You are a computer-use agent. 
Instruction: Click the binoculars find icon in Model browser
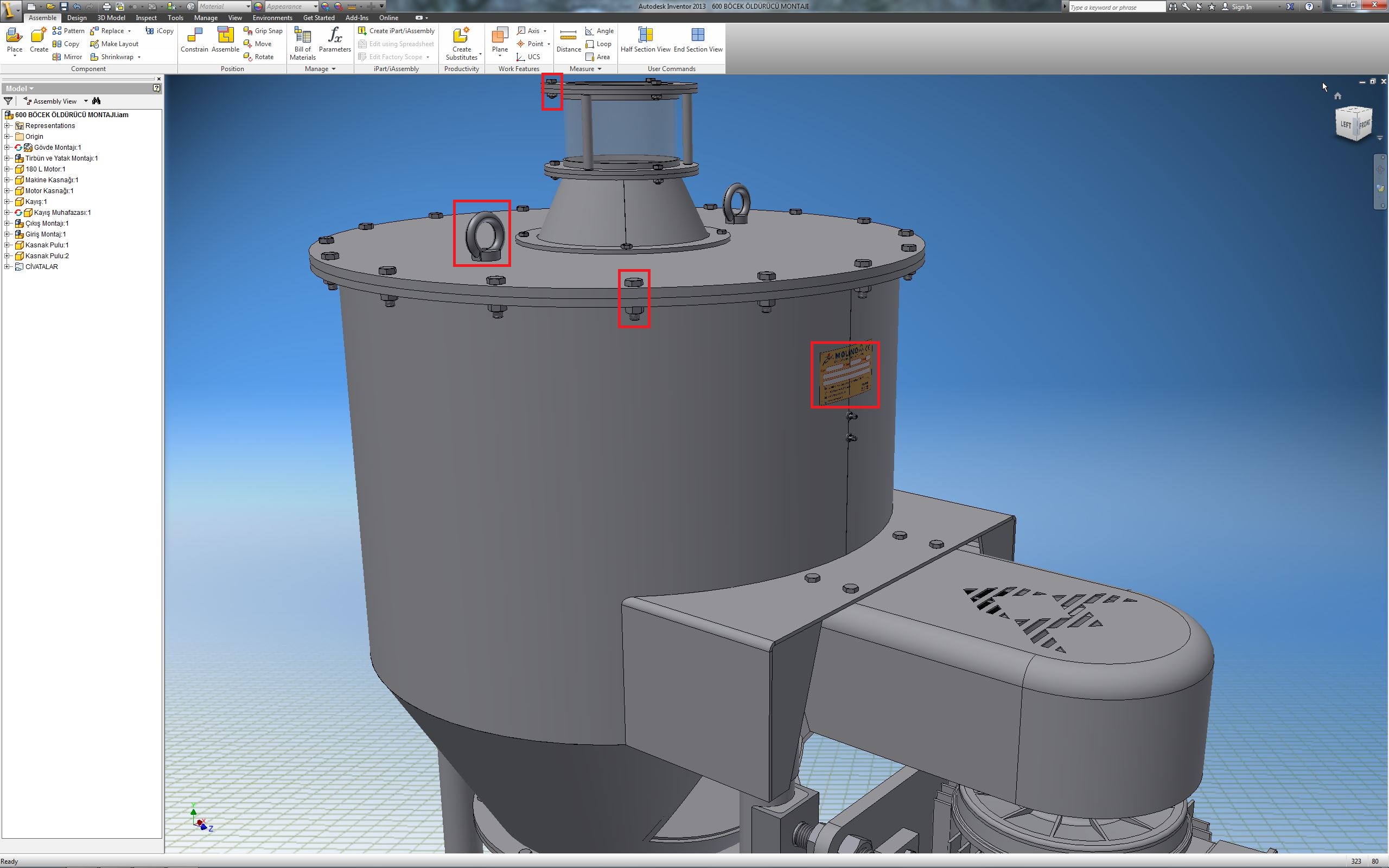point(97,101)
